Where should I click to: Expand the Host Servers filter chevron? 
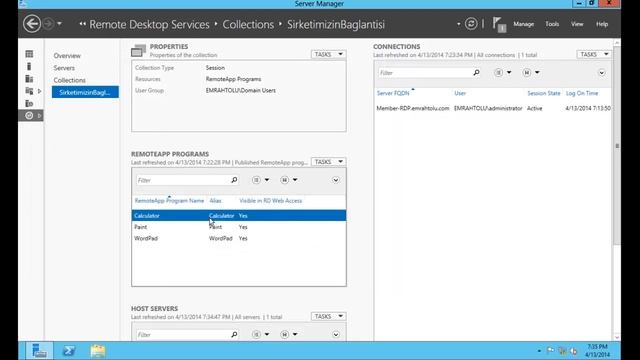click(336, 335)
